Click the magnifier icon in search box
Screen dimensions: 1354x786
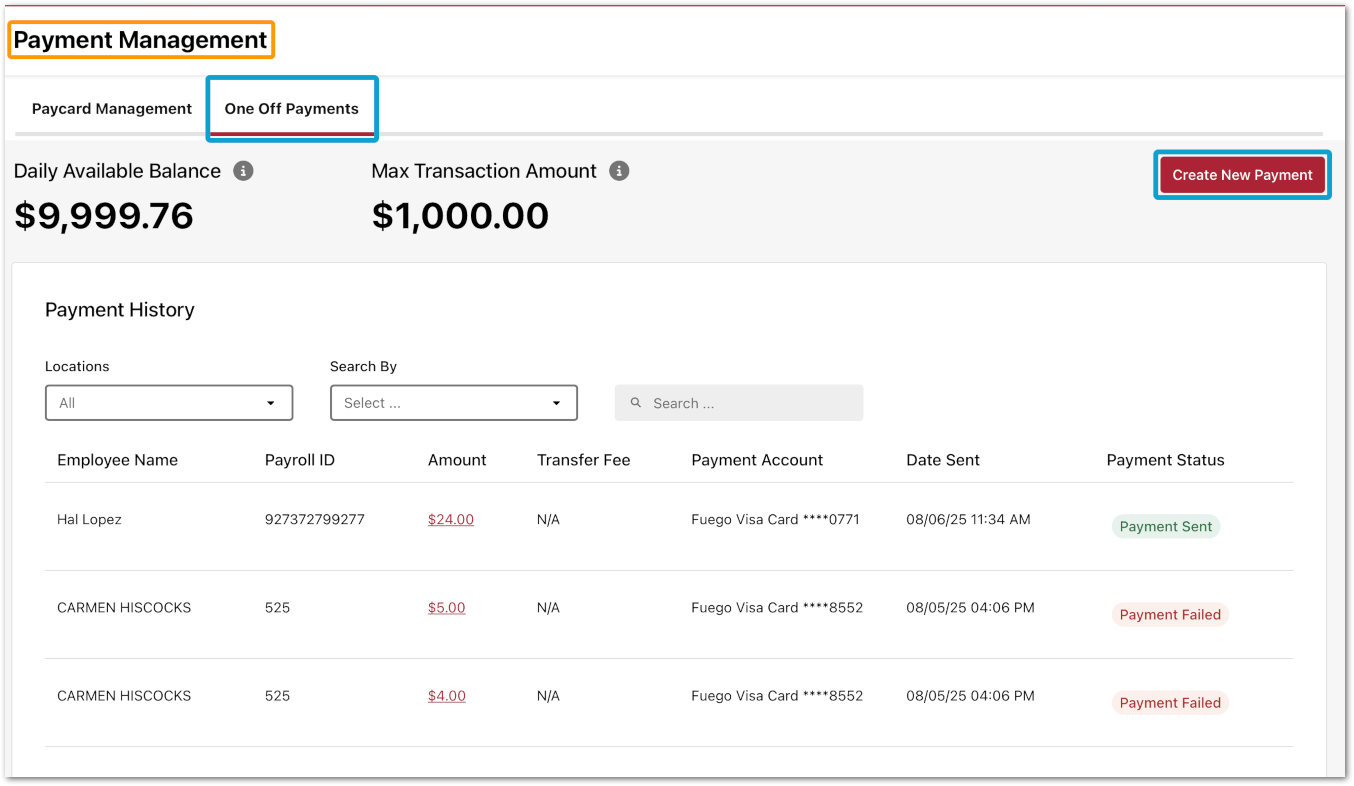pyautogui.click(x=636, y=403)
